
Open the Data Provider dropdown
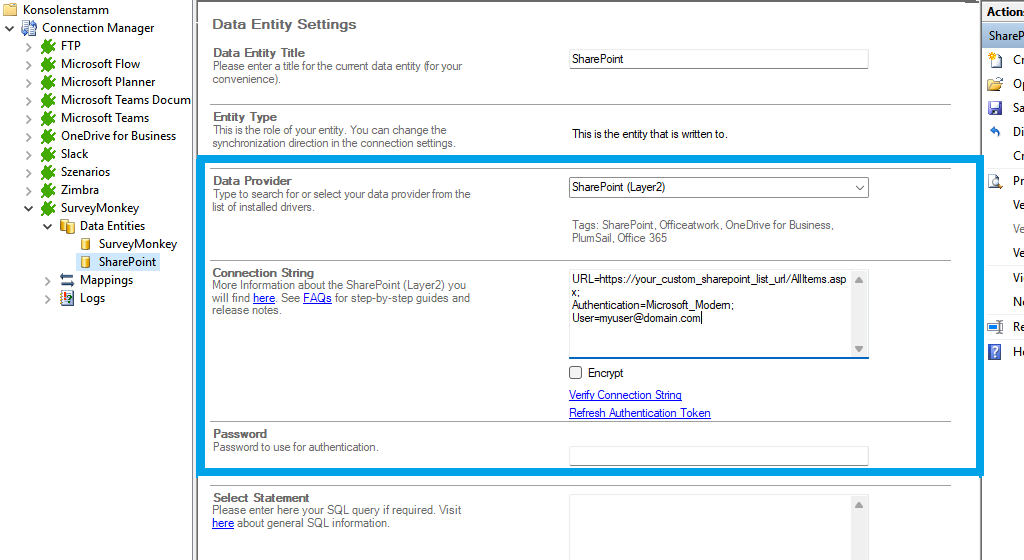tap(859, 187)
